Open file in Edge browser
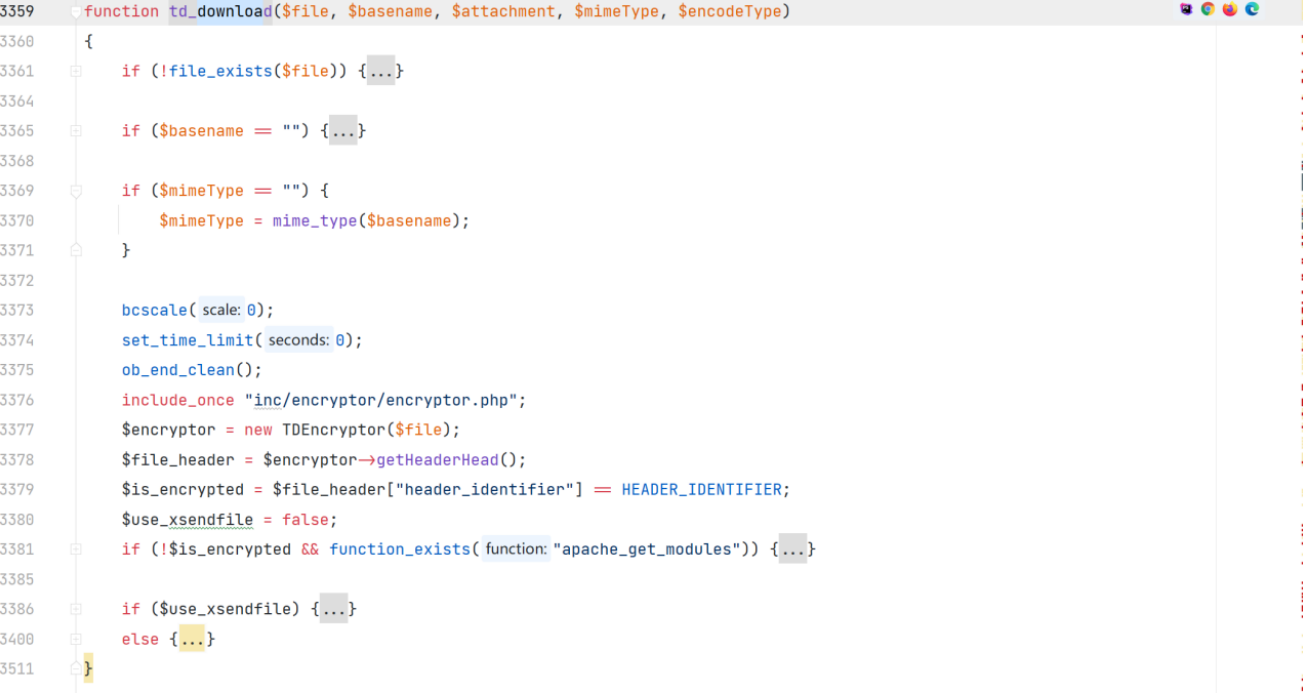This screenshot has height=694, width=1303. click(x=1252, y=9)
